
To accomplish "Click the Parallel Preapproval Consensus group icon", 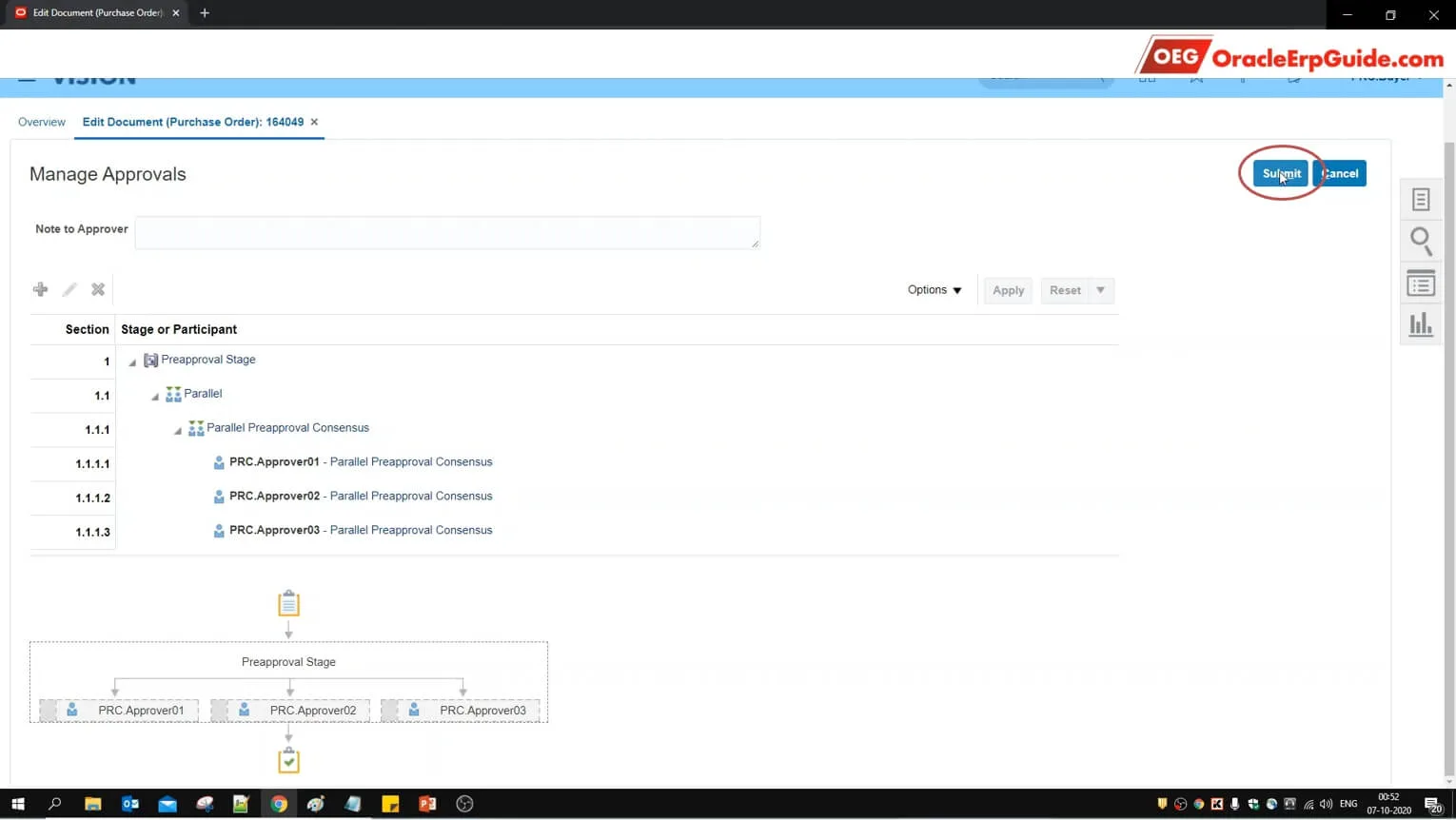I will (196, 428).
